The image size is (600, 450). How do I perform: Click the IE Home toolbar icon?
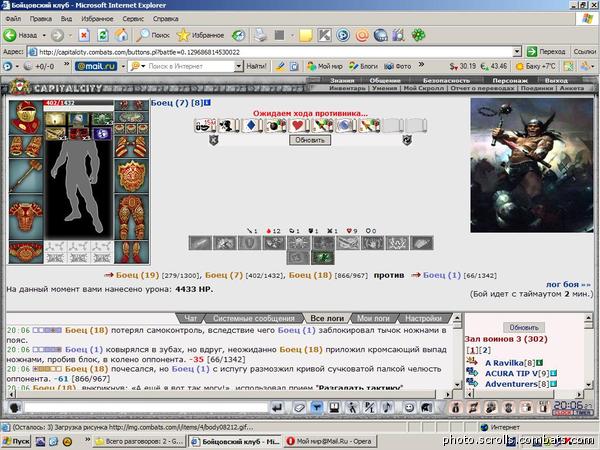pos(121,36)
